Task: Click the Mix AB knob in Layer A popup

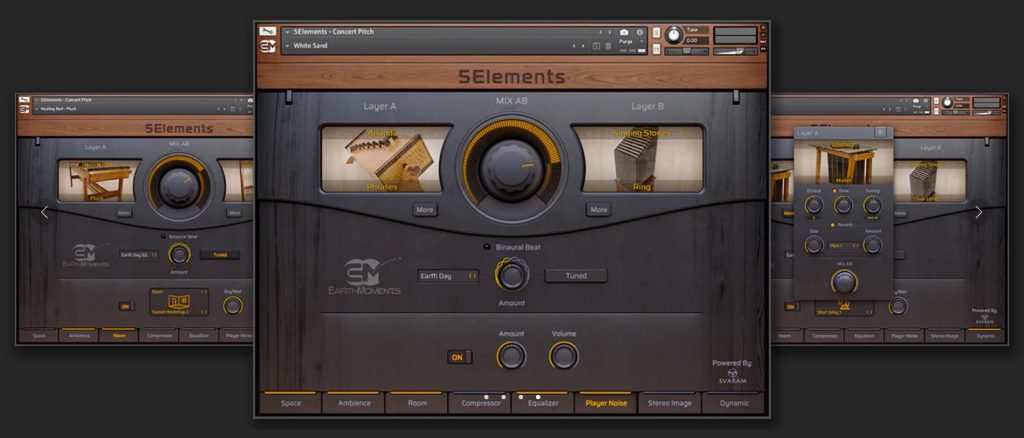Action: point(844,282)
